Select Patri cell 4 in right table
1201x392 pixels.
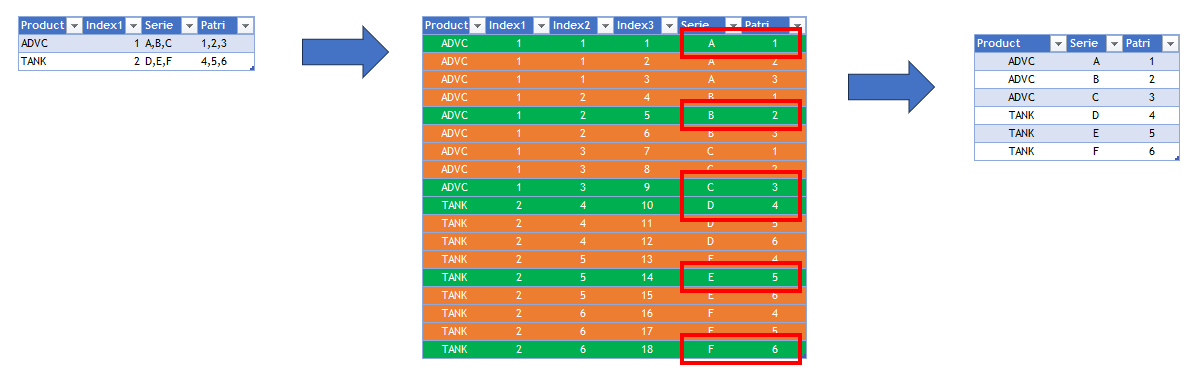point(1152,116)
